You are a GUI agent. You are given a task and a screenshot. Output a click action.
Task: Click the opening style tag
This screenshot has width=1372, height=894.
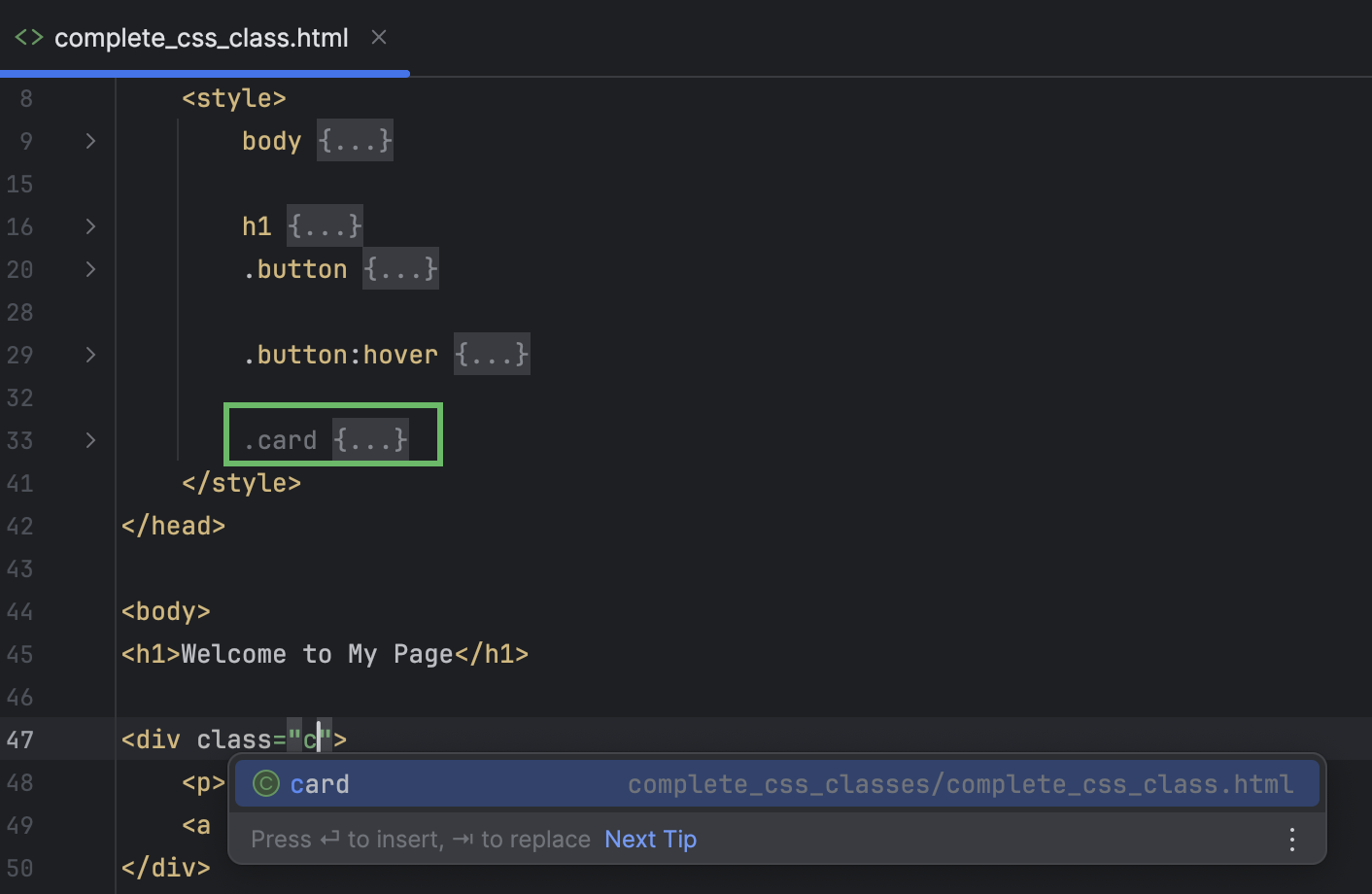point(234,98)
